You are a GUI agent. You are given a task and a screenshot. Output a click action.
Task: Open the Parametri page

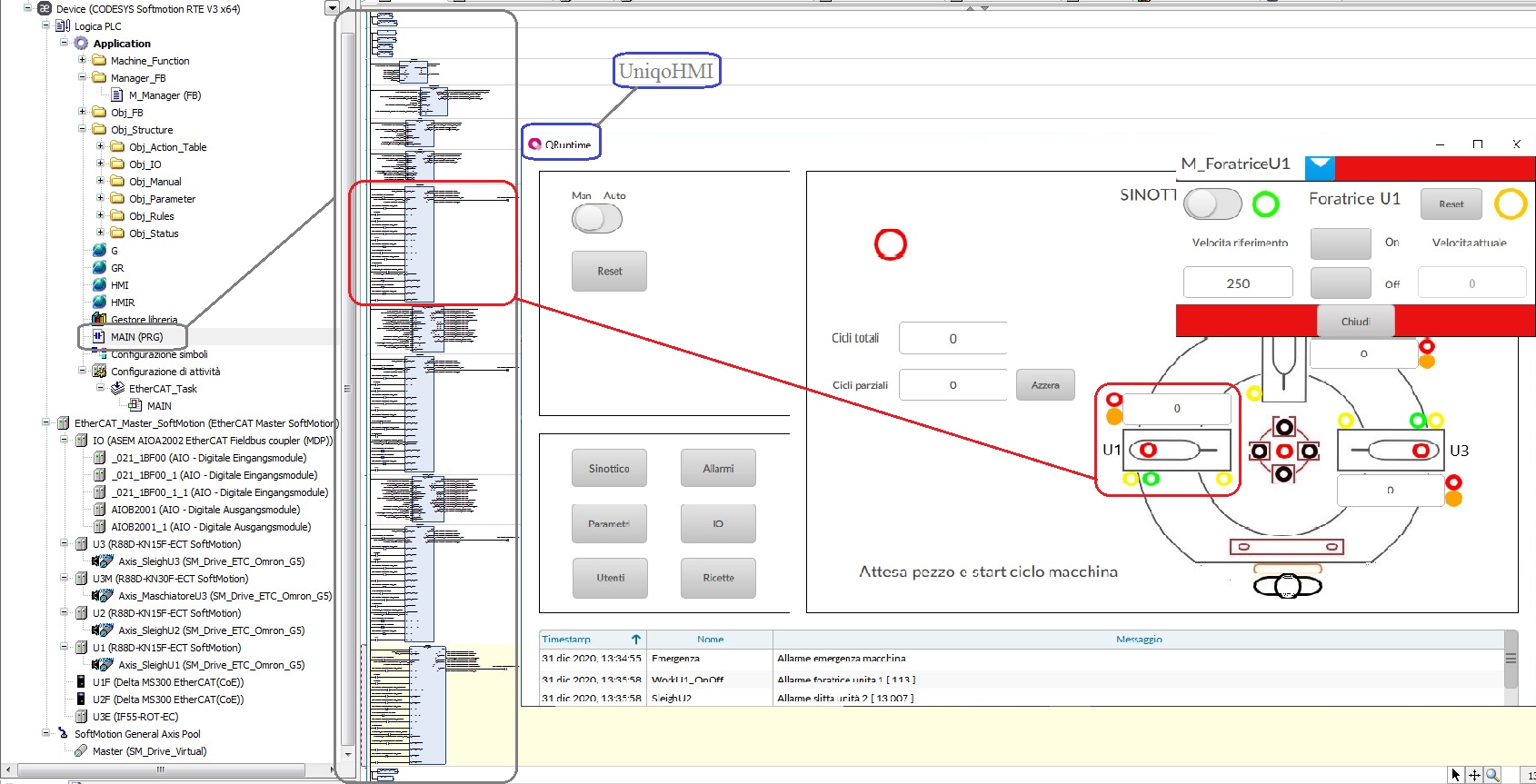pos(609,523)
